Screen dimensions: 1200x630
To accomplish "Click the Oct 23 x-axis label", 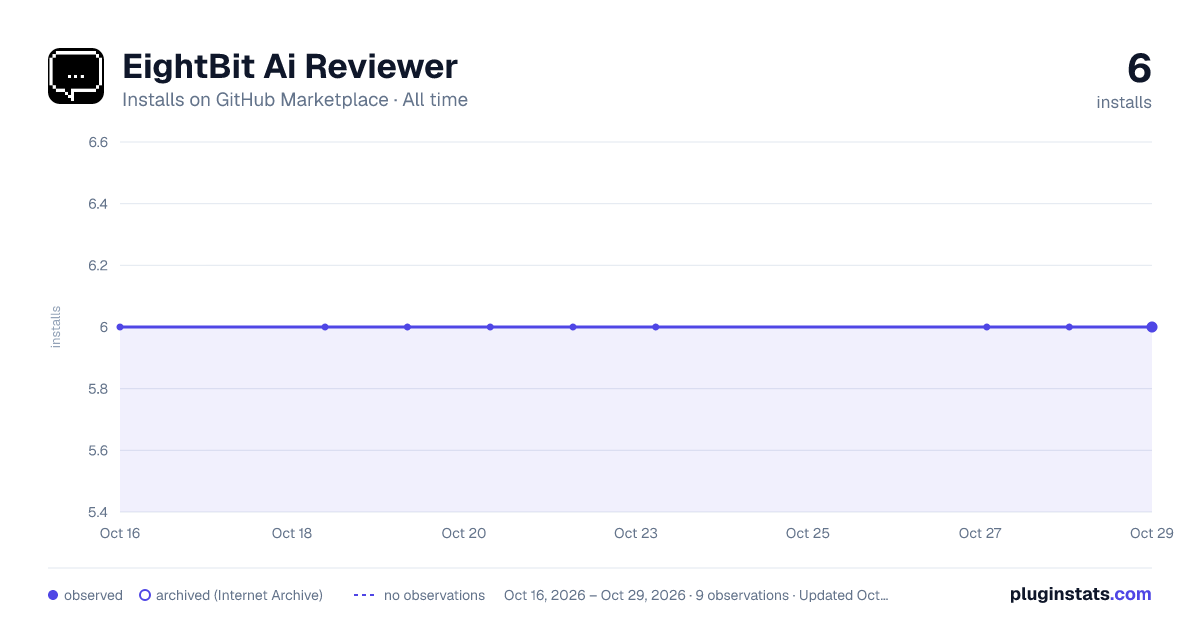I will coord(636,533).
